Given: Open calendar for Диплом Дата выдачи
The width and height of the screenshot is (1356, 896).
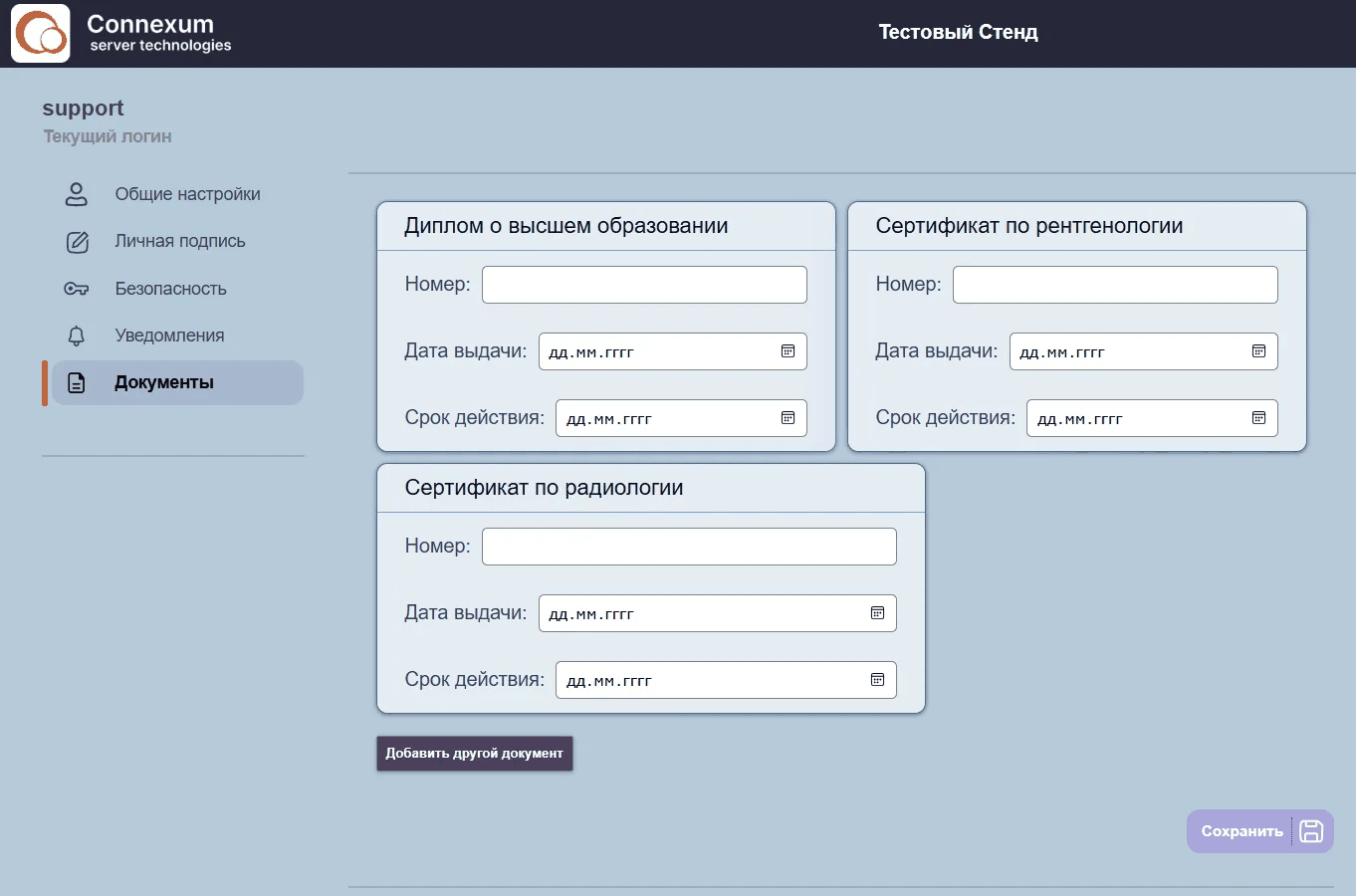Looking at the screenshot, I should 788,351.
